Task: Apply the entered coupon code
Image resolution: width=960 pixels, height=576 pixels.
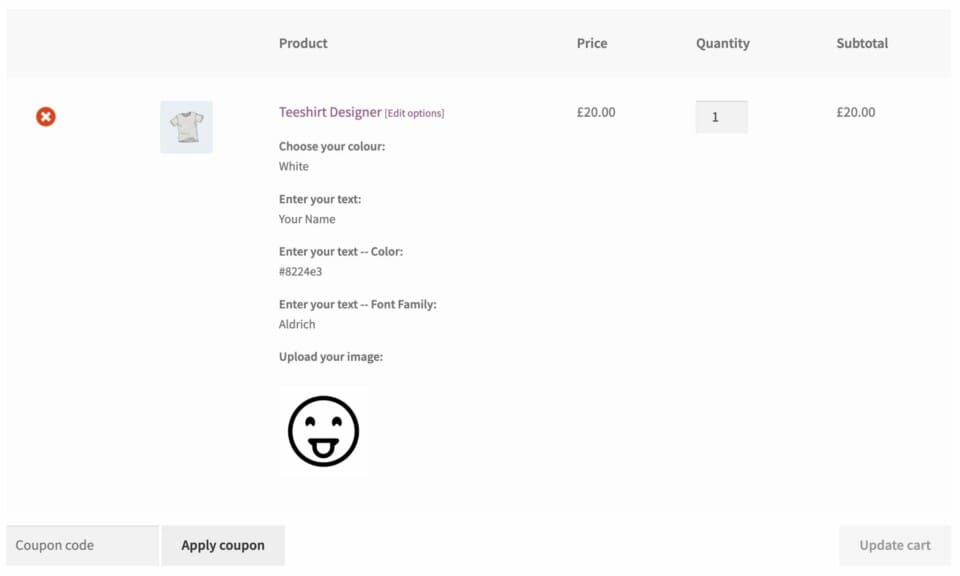Action: point(223,545)
